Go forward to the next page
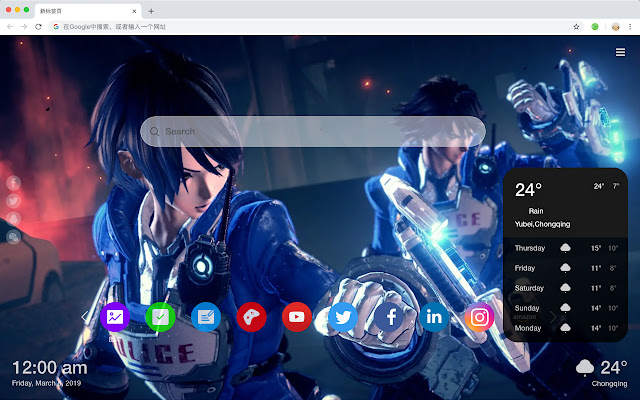This screenshot has width=640, height=400. (24, 27)
